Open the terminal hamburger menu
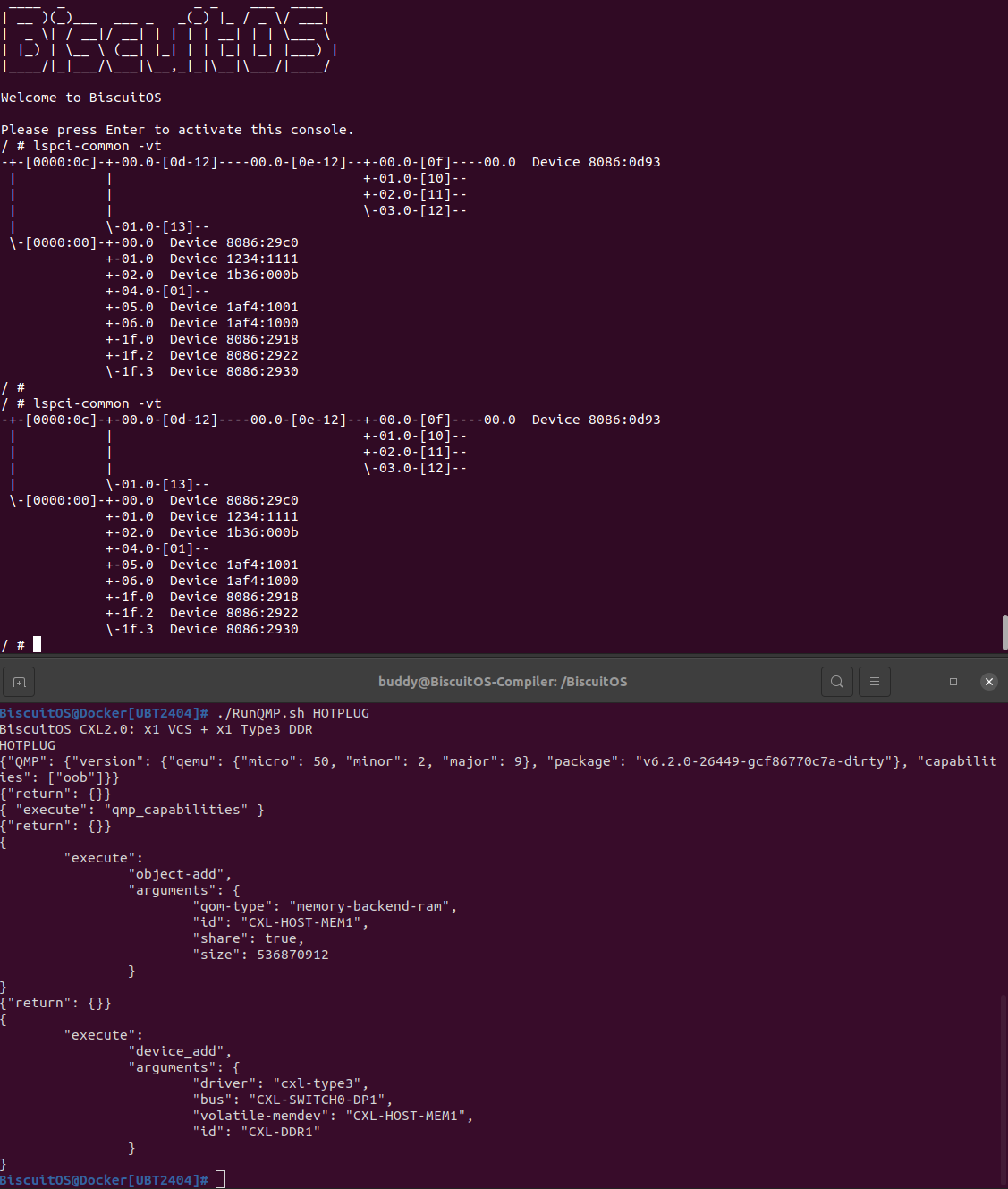1008x1189 pixels. pyautogui.click(x=875, y=682)
